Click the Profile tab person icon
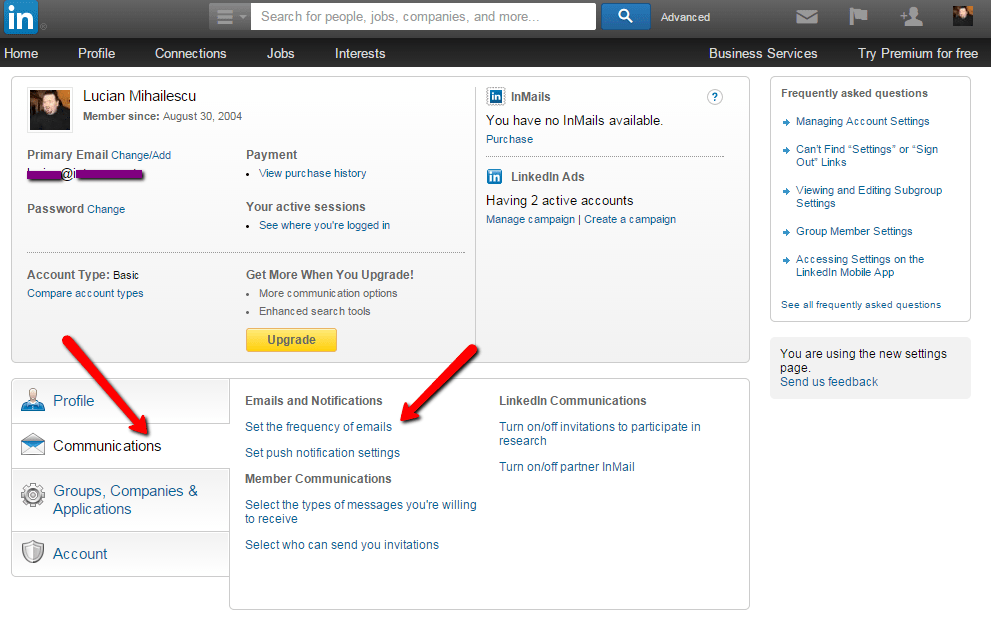 point(33,400)
